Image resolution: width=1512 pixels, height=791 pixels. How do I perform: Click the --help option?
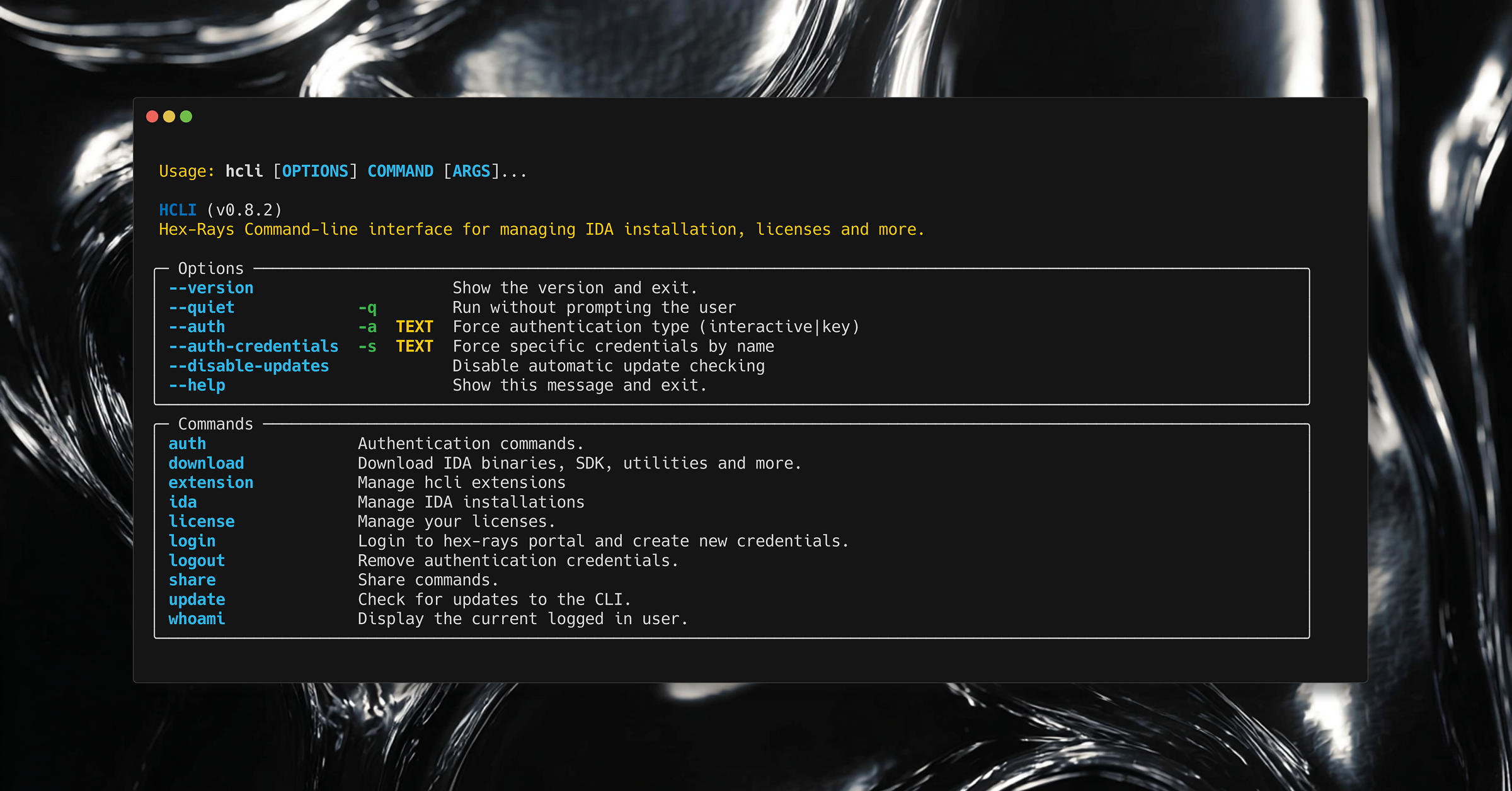coord(197,385)
